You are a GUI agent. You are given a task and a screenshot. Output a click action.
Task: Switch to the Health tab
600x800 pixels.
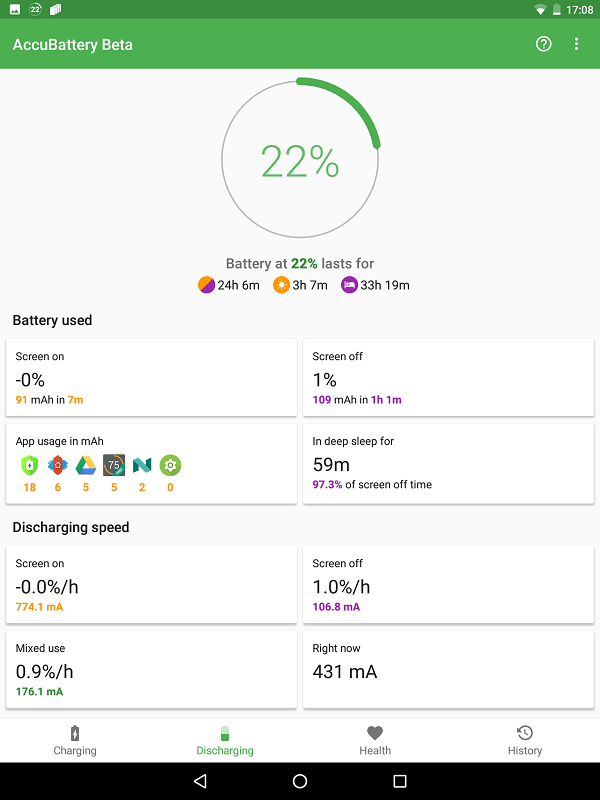[x=375, y=740]
